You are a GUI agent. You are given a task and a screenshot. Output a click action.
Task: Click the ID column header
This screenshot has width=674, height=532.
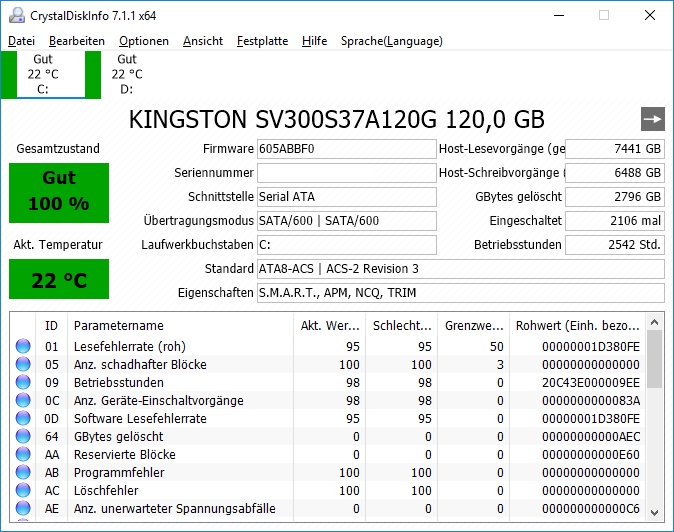51,326
